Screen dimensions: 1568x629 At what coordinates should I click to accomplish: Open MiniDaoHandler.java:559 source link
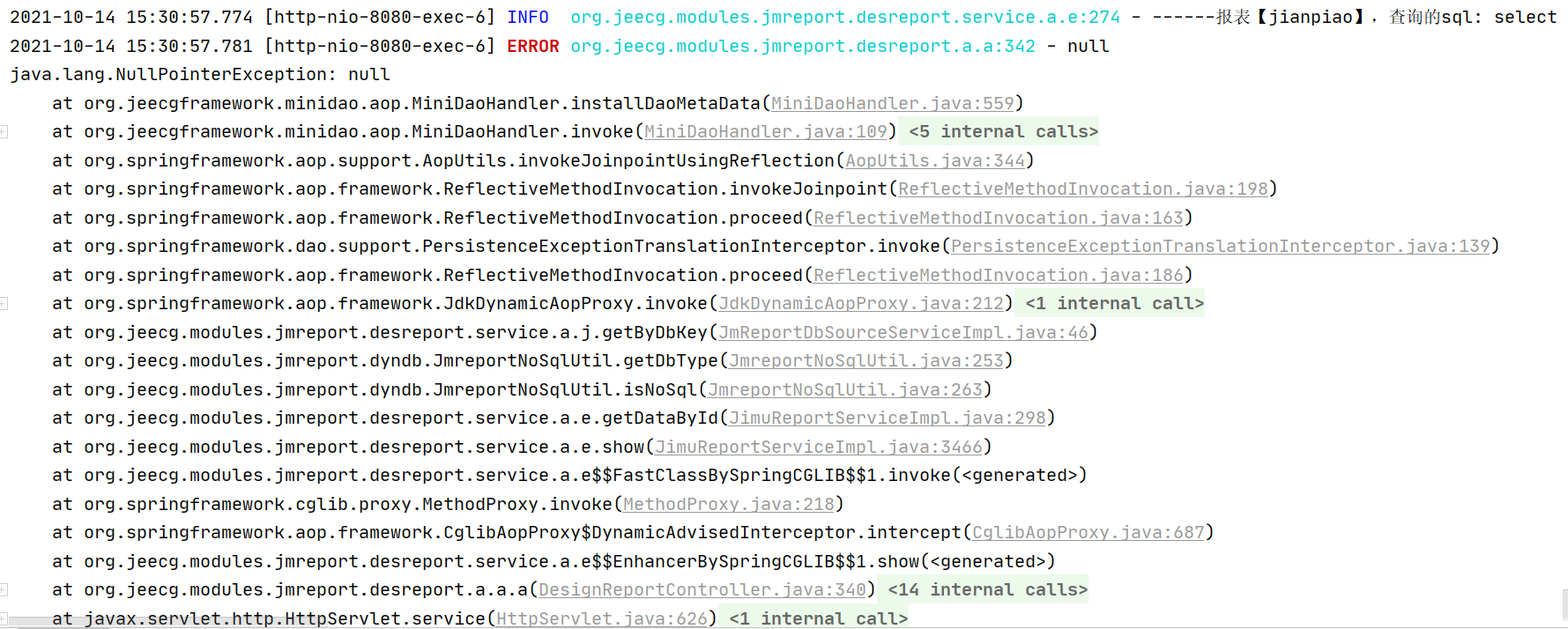click(x=893, y=103)
